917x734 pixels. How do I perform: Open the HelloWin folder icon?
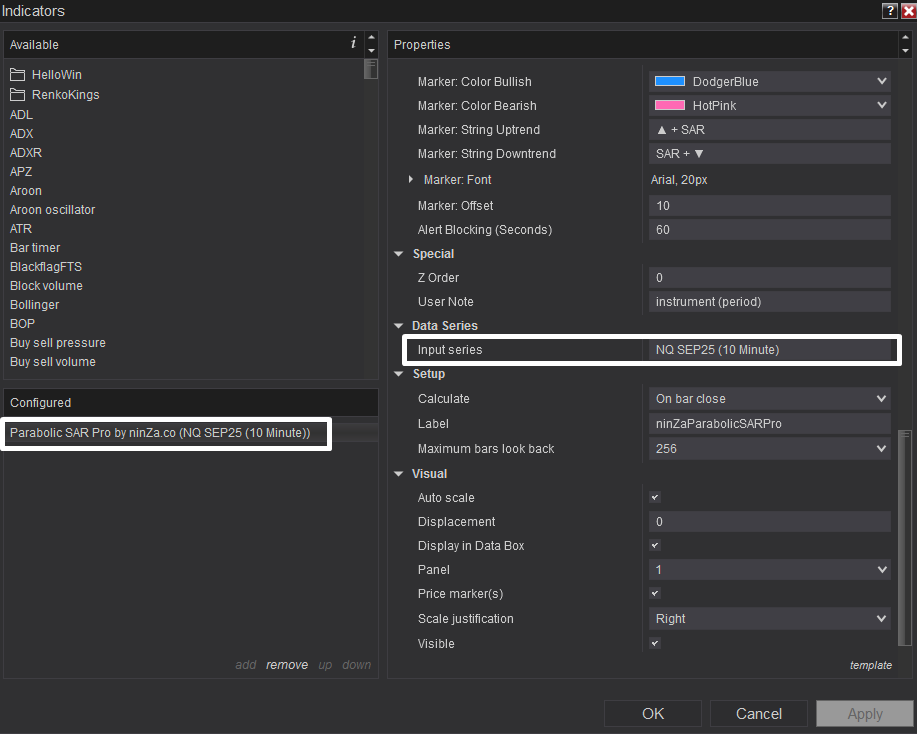coord(18,75)
